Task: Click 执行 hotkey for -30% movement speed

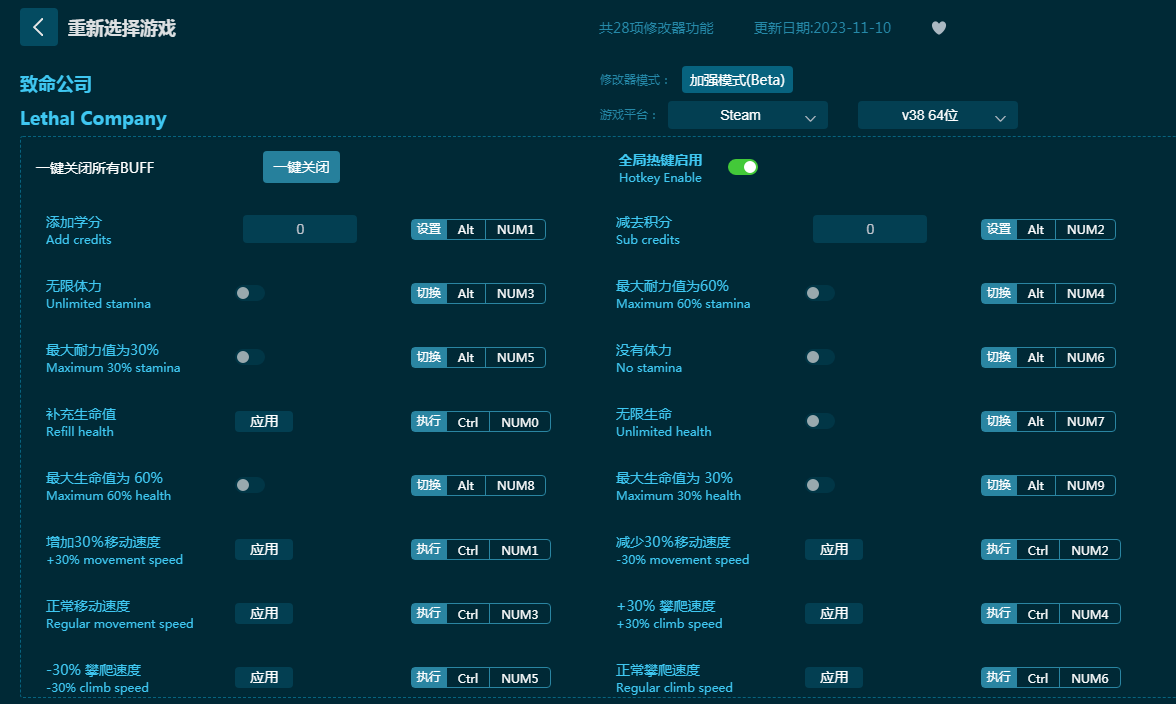Action: [999, 550]
